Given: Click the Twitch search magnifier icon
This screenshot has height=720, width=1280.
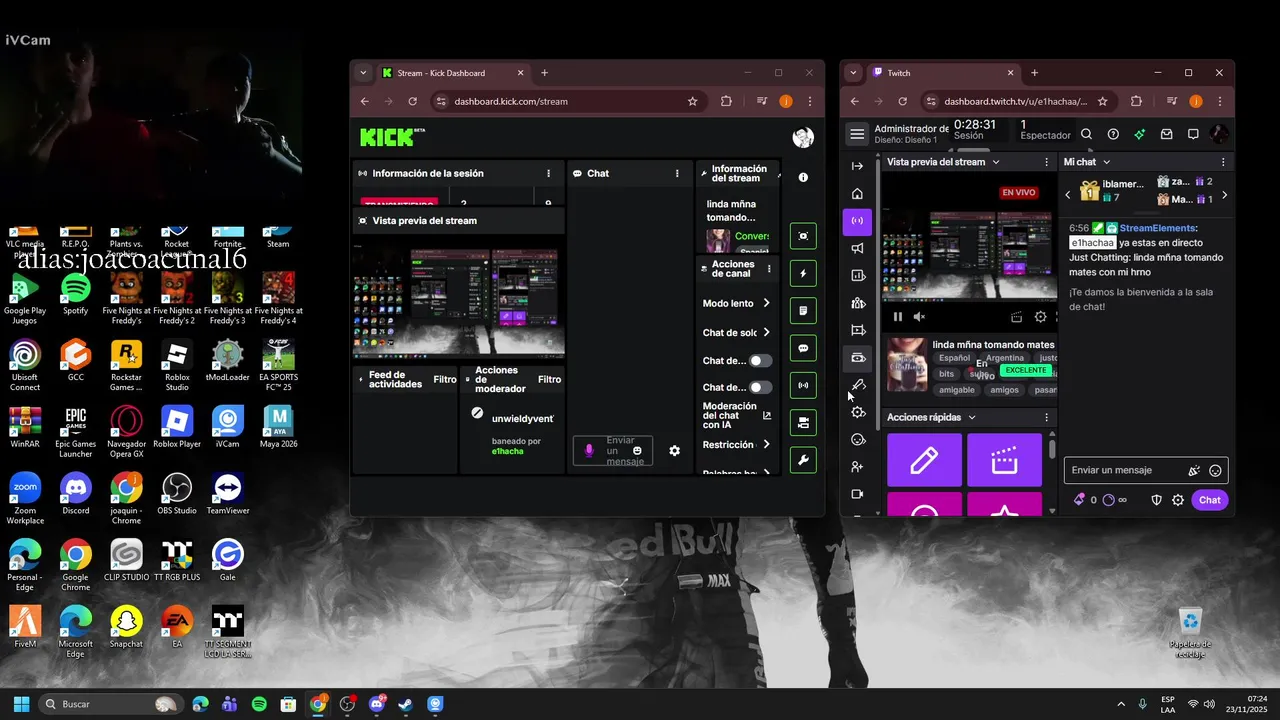Looking at the screenshot, I should (x=1086, y=134).
